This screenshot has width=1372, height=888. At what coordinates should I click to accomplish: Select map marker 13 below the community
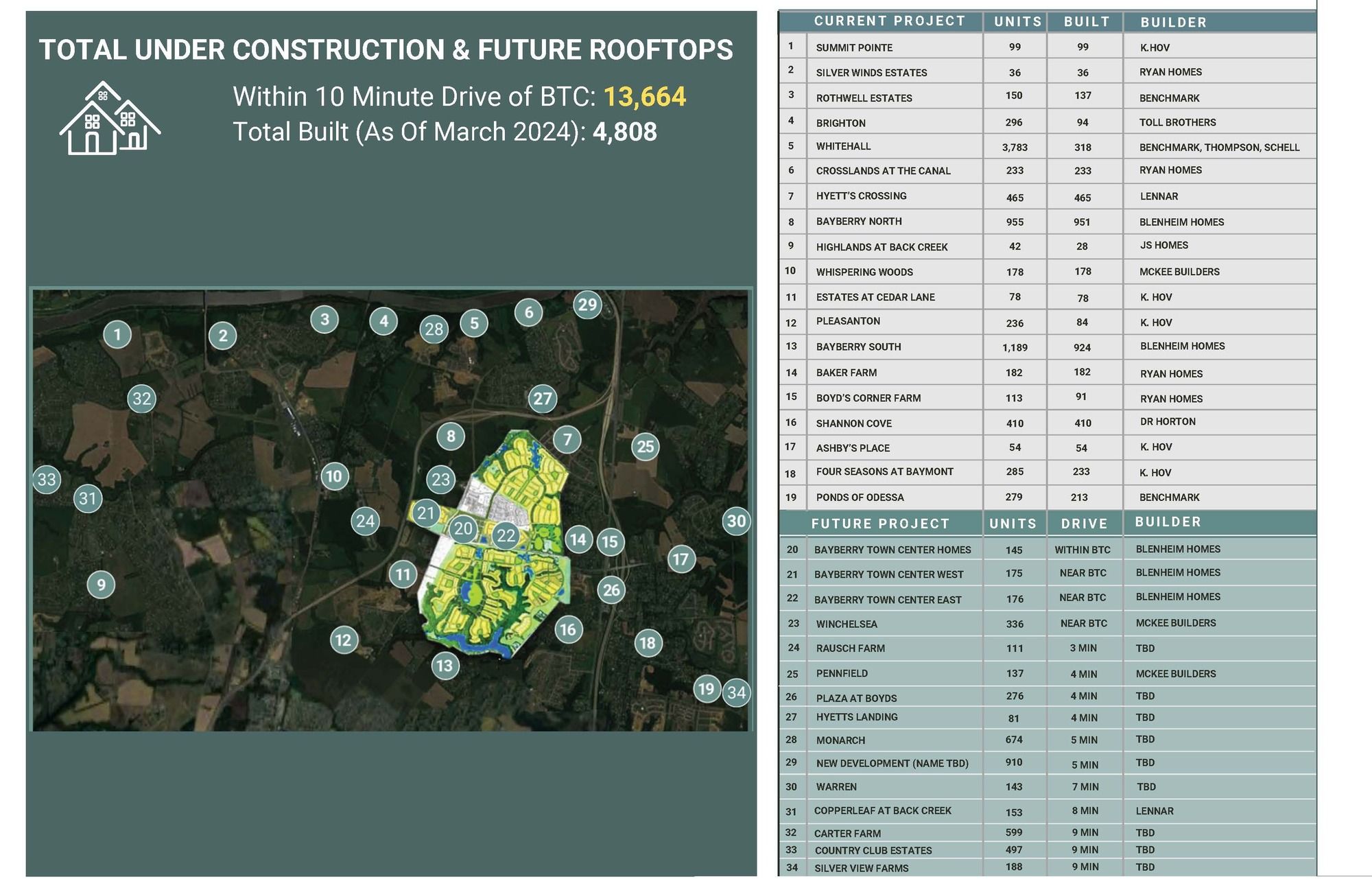click(x=445, y=665)
